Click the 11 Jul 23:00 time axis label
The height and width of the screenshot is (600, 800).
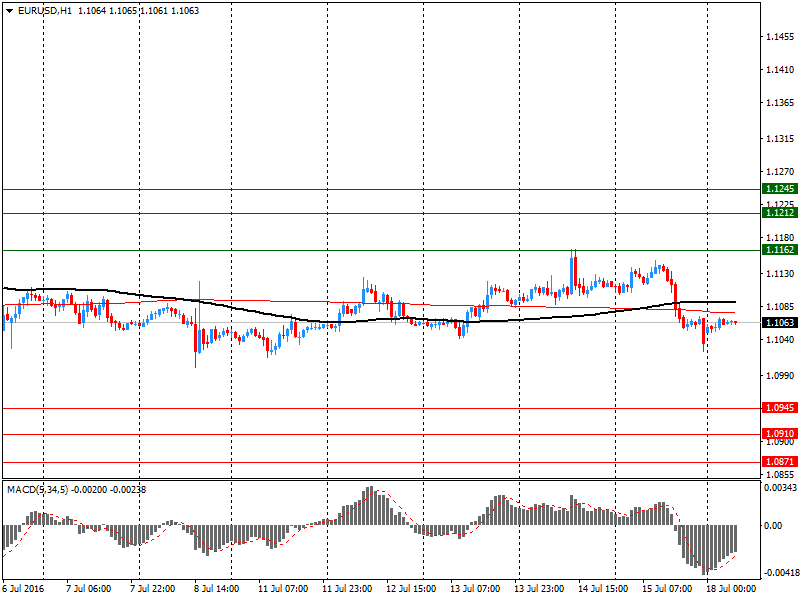[x=347, y=589]
